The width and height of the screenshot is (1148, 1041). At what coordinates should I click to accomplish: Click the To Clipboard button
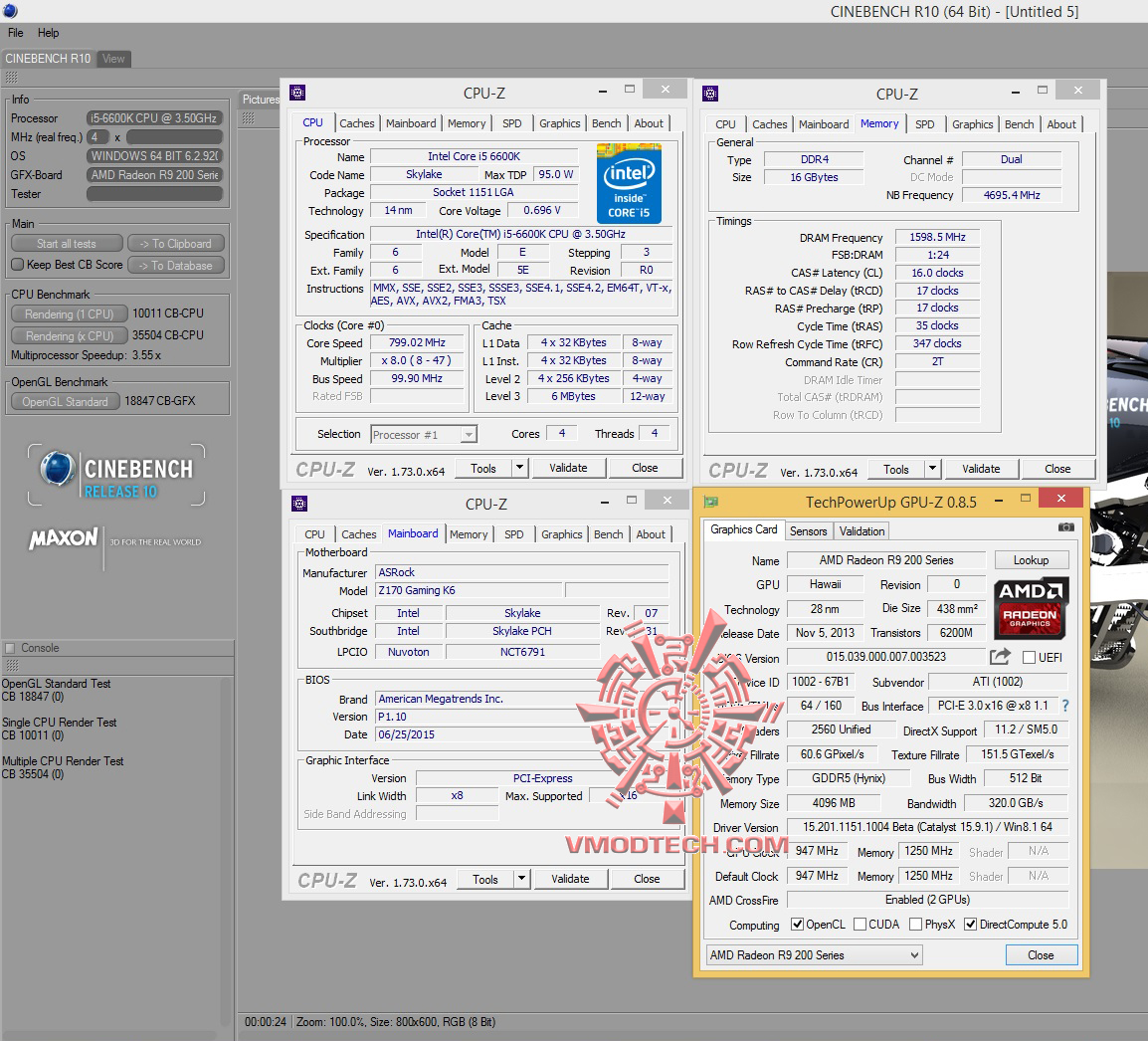pyautogui.click(x=176, y=243)
